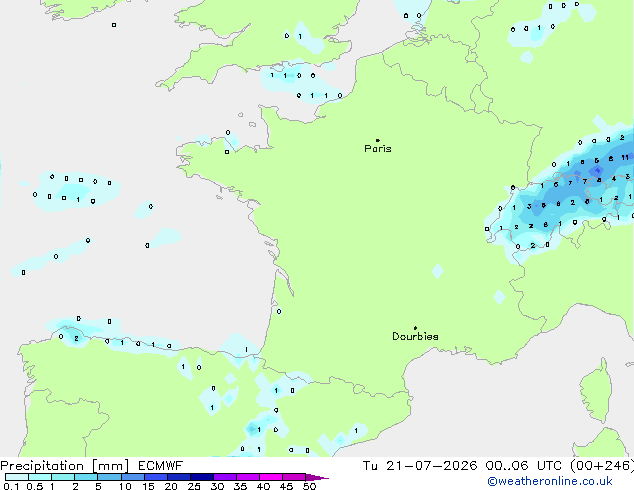Click the legend scale label 25
The width and height of the screenshot is (634, 490).
pos(194,486)
